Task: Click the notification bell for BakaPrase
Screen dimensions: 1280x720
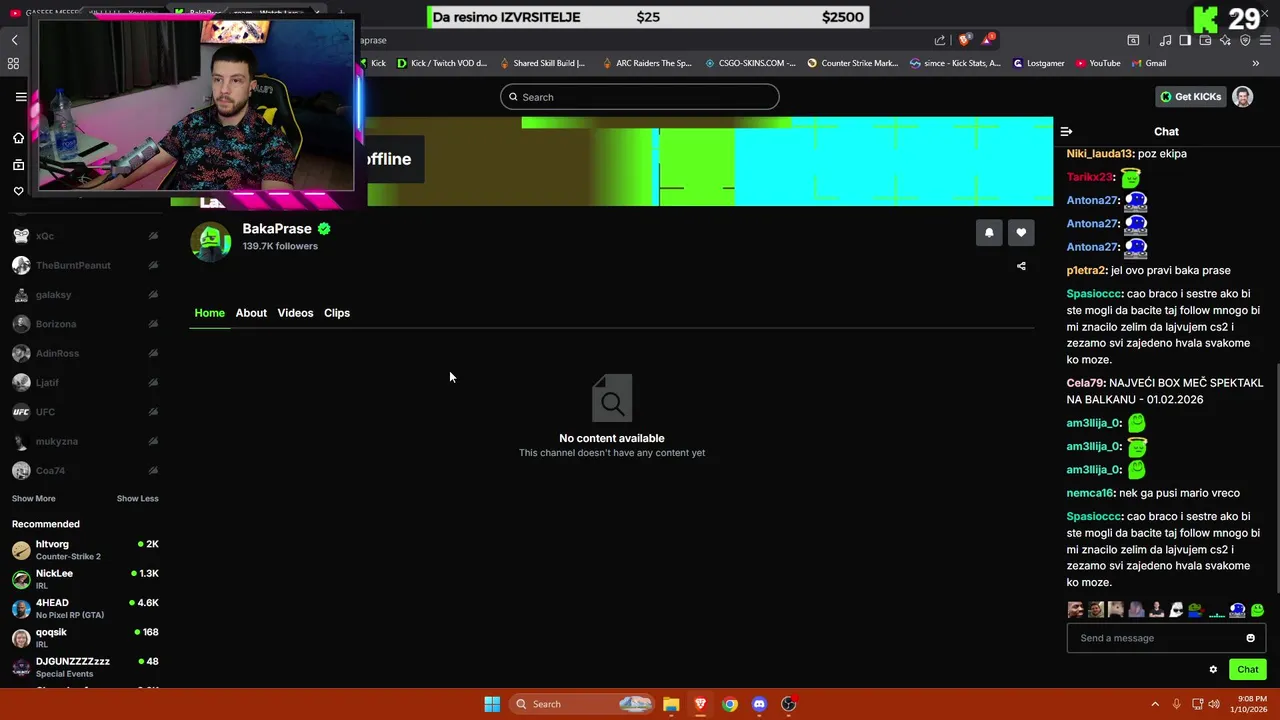Action: (989, 232)
